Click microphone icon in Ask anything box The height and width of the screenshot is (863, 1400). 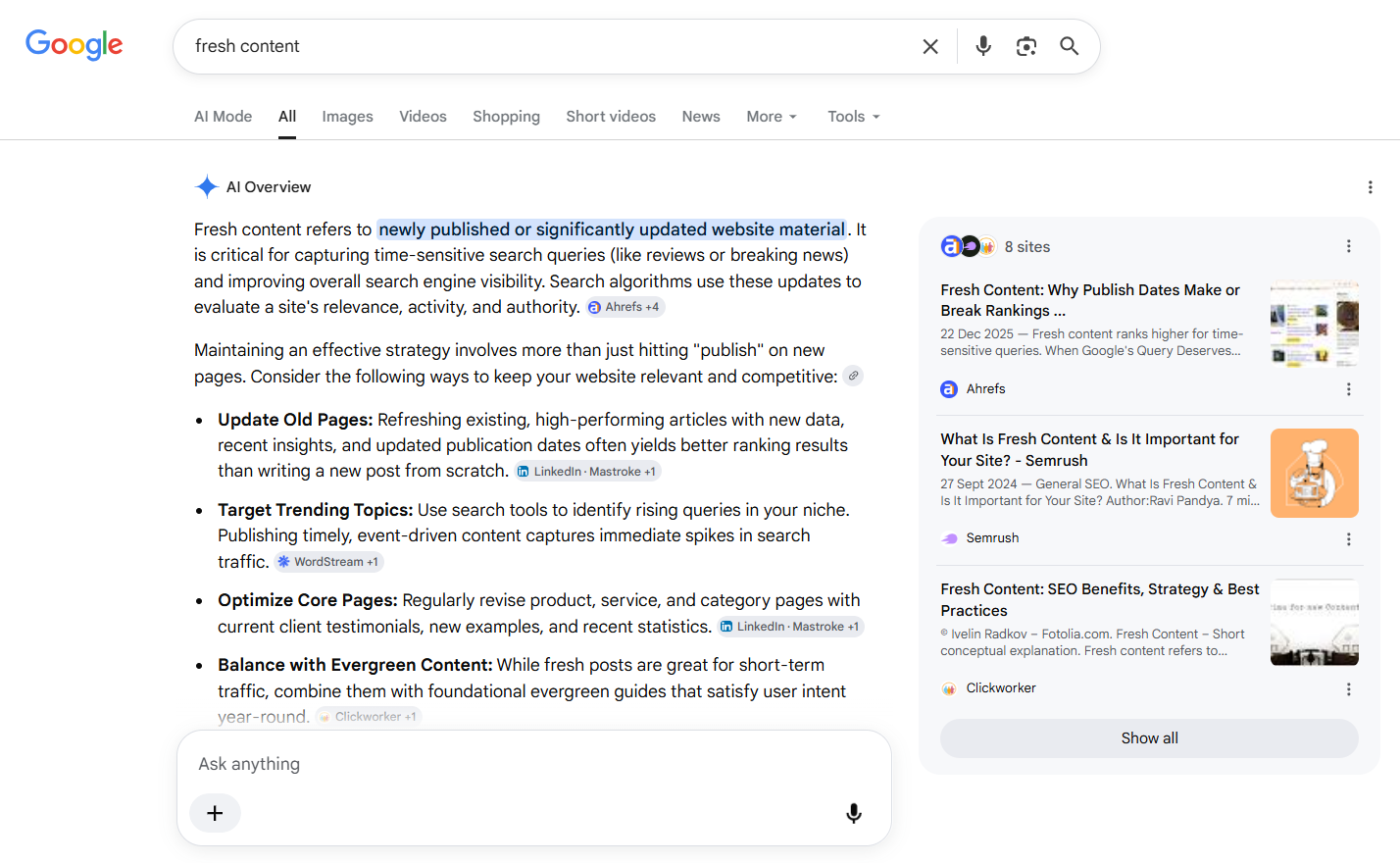(x=854, y=813)
